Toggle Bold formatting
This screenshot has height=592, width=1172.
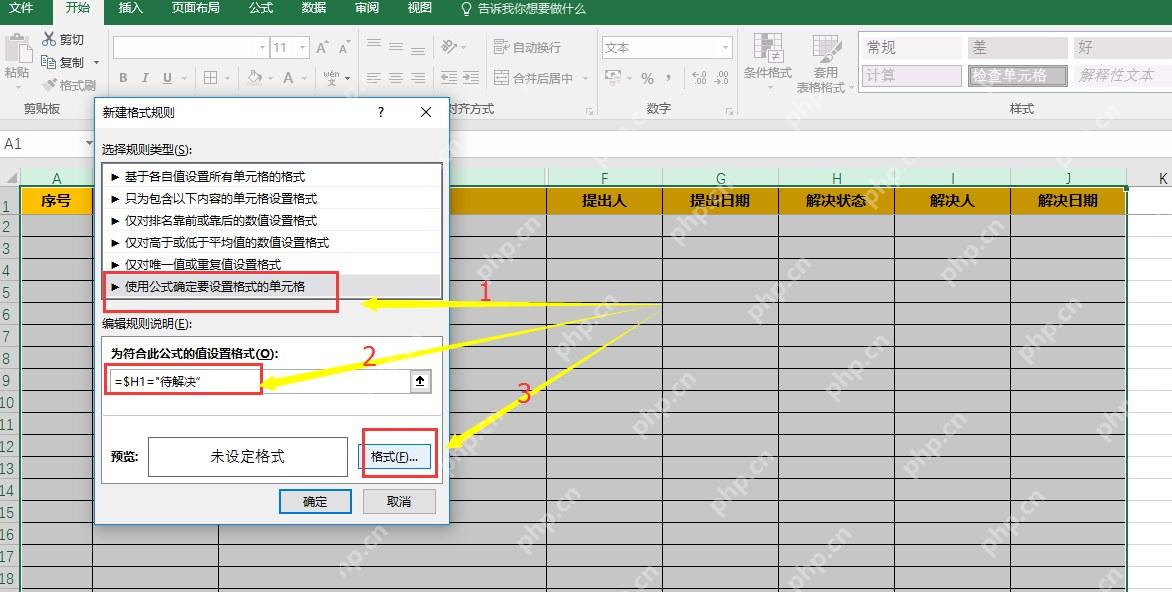pos(123,78)
